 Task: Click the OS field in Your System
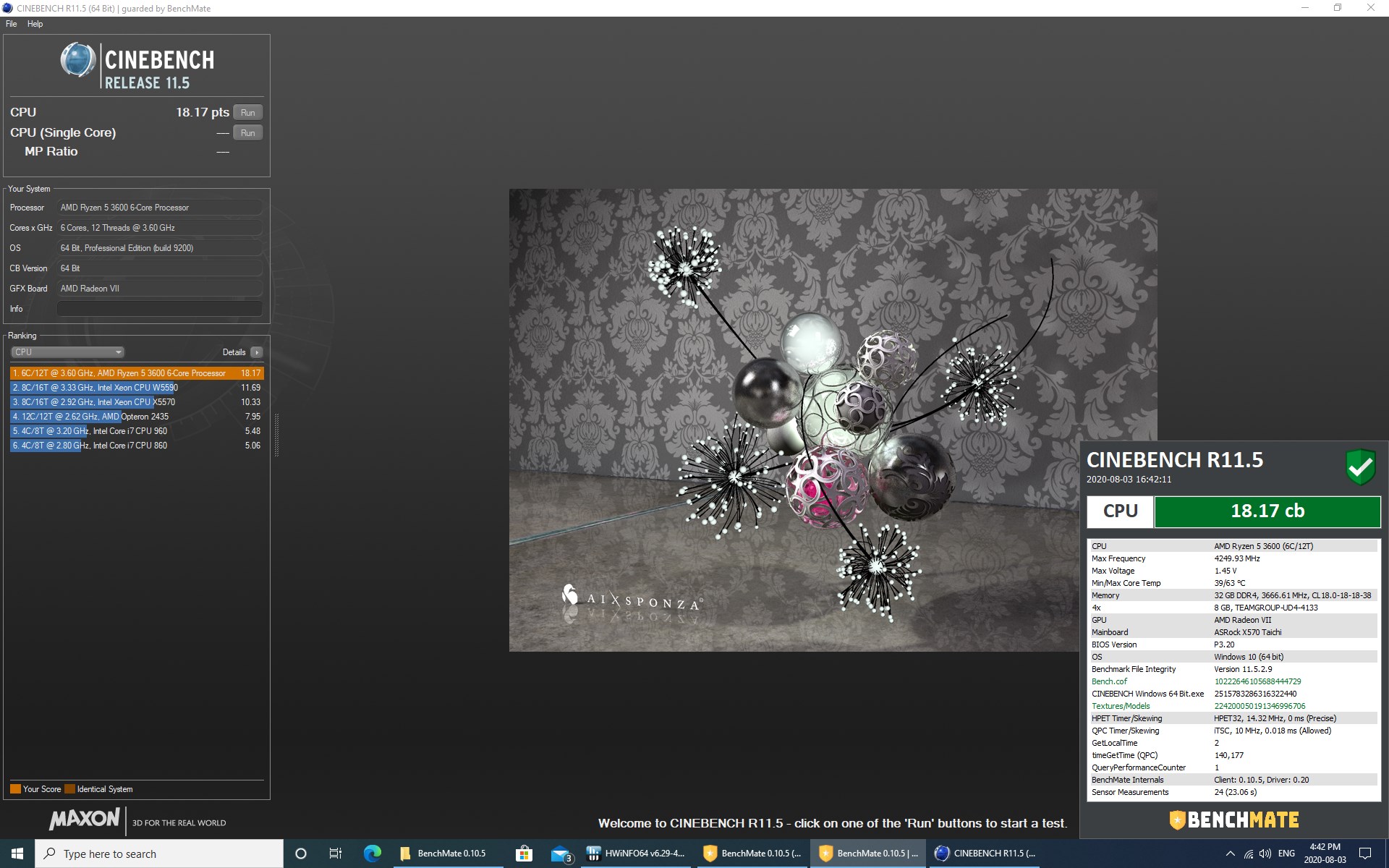tap(159, 248)
